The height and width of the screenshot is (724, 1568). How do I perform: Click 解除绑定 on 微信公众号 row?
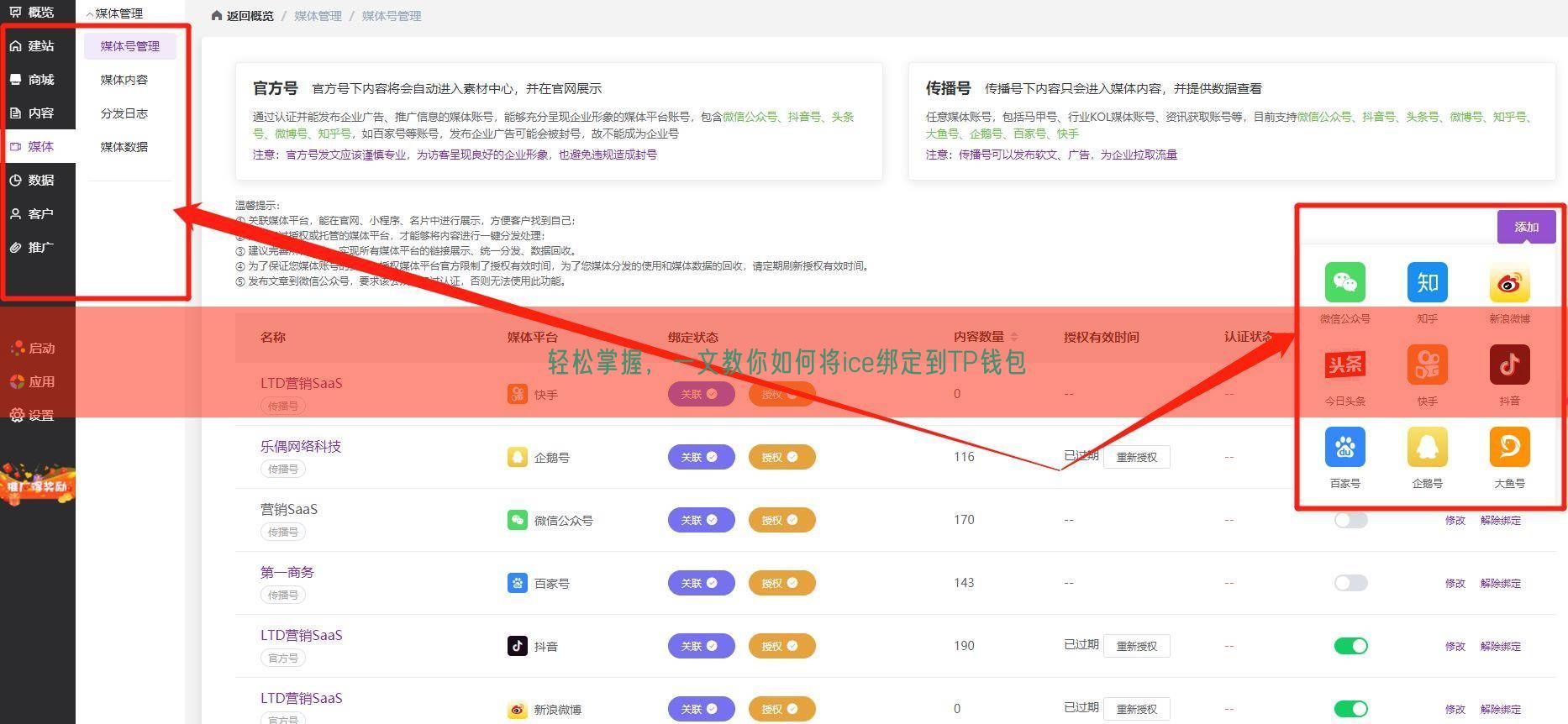click(1500, 521)
